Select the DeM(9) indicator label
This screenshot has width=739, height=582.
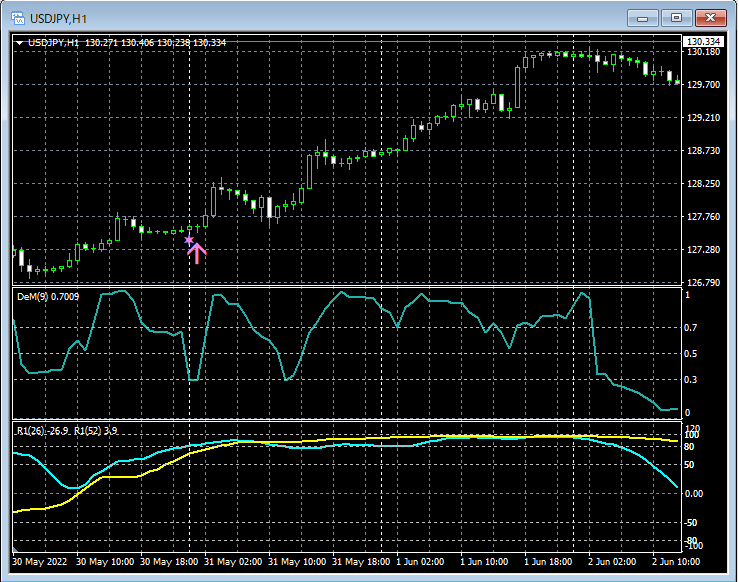click(48, 297)
